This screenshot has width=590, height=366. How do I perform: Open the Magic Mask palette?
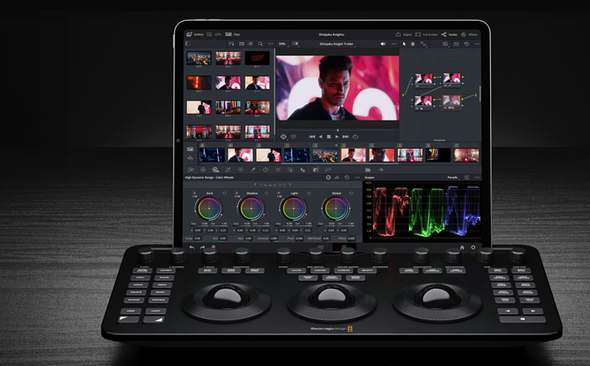[290, 170]
